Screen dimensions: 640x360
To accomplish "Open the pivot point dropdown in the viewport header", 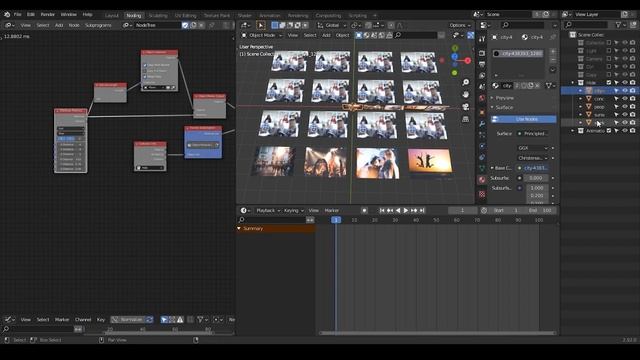I will pyautogui.click(x=355, y=25).
